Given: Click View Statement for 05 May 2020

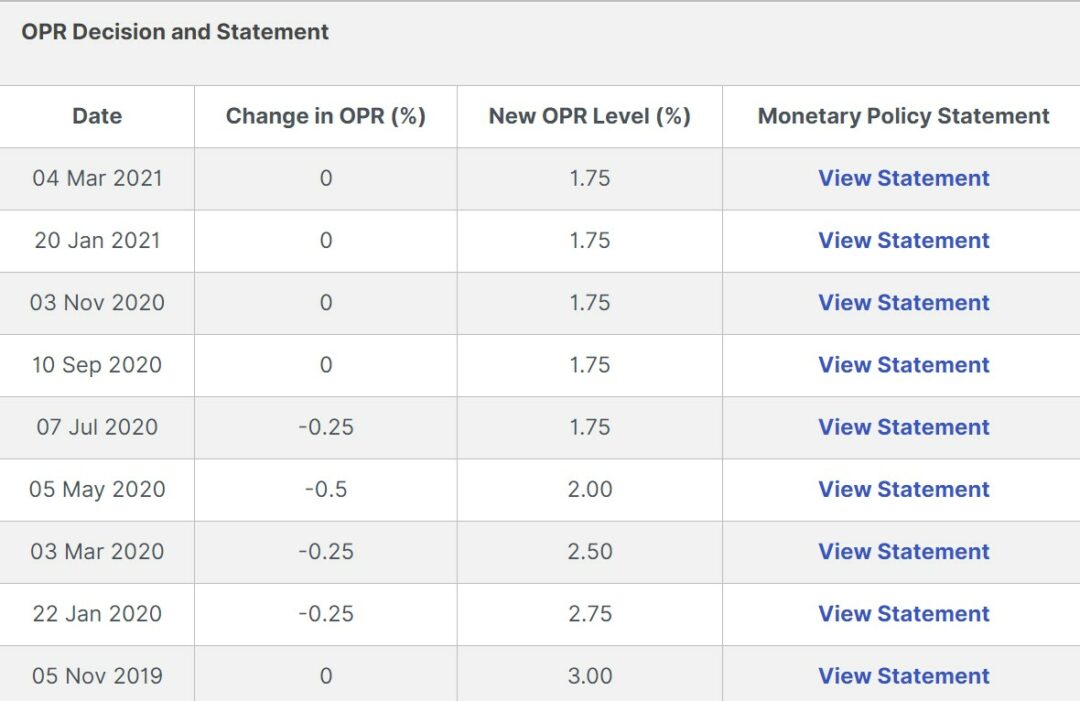Looking at the screenshot, I should [903, 489].
